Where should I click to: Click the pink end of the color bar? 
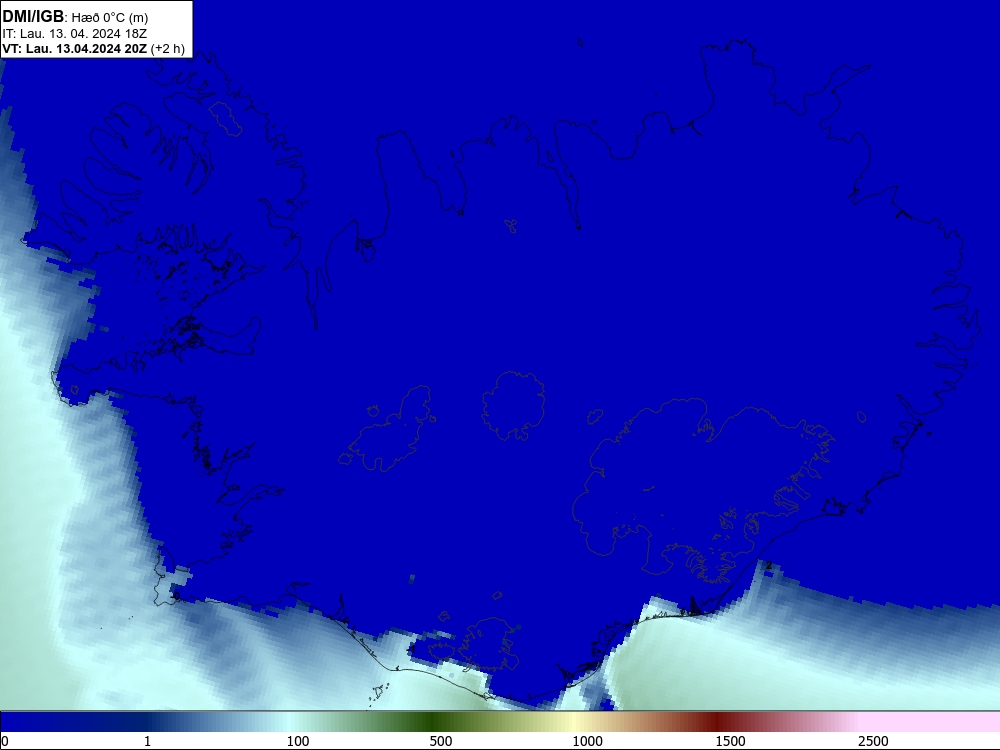[x=931, y=721]
